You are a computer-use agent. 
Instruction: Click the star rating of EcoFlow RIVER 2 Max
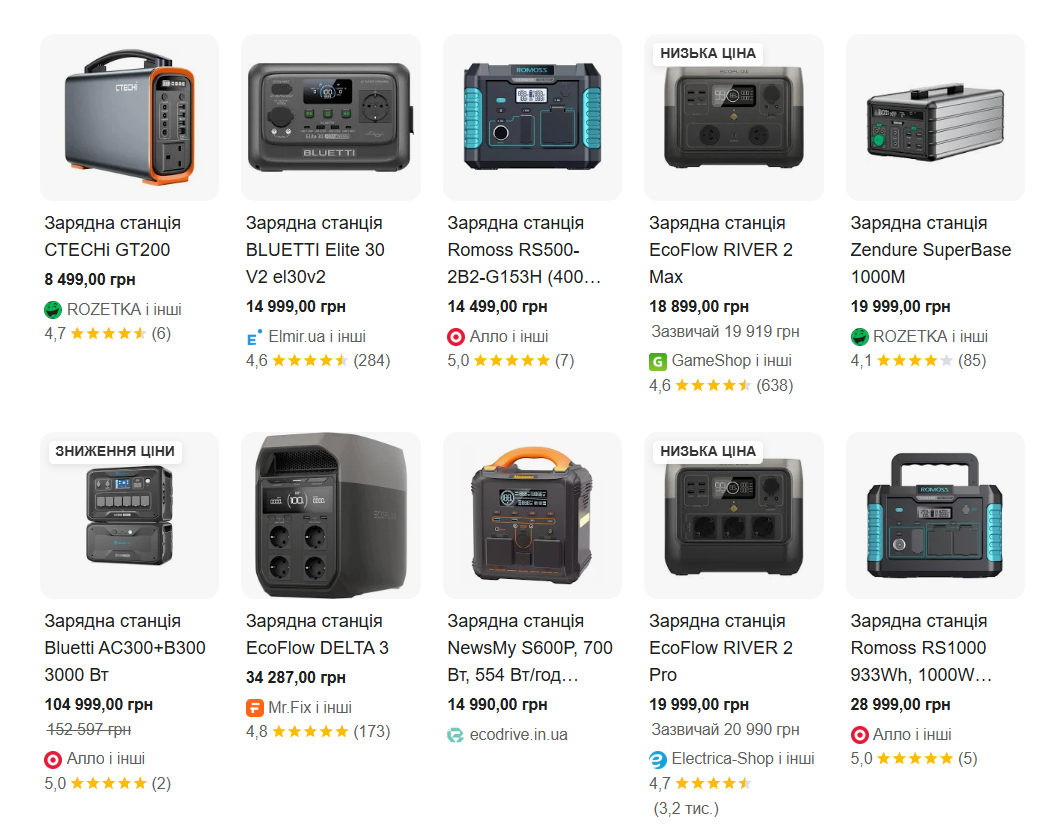point(713,385)
